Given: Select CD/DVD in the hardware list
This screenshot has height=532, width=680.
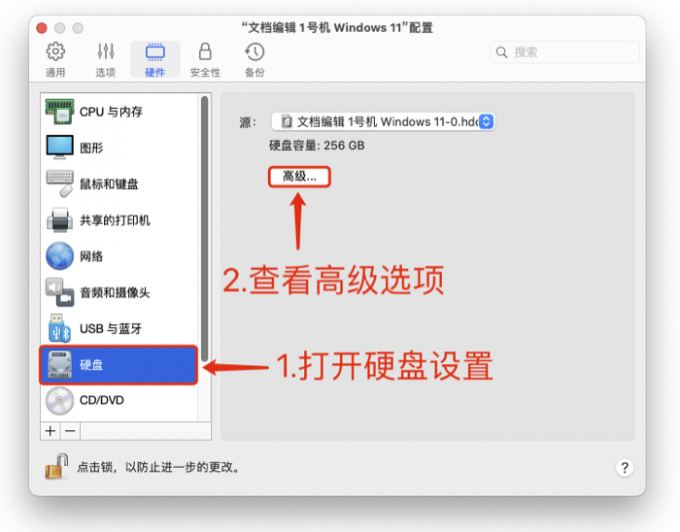Looking at the screenshot, I should pyautogui.click(x=120, y=400).
